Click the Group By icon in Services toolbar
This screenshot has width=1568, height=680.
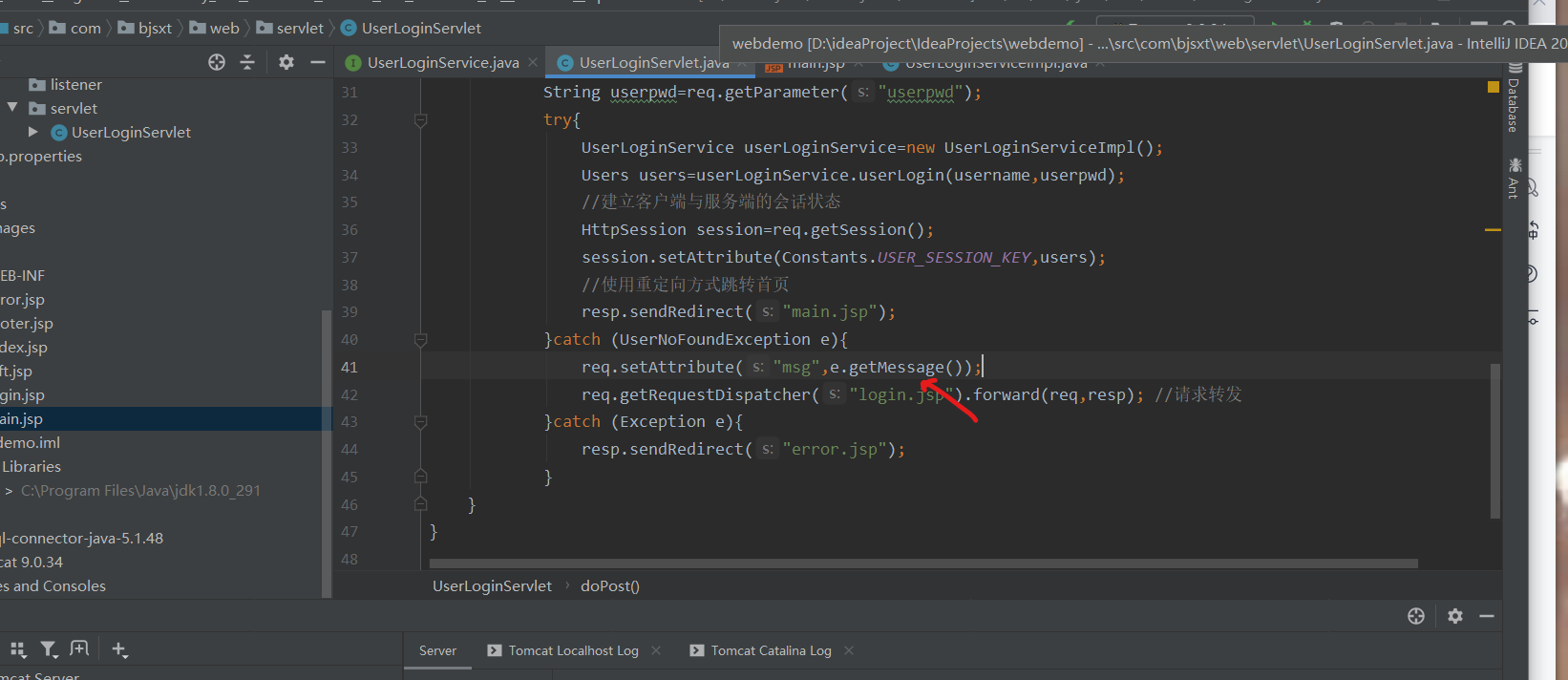(18, 649)
